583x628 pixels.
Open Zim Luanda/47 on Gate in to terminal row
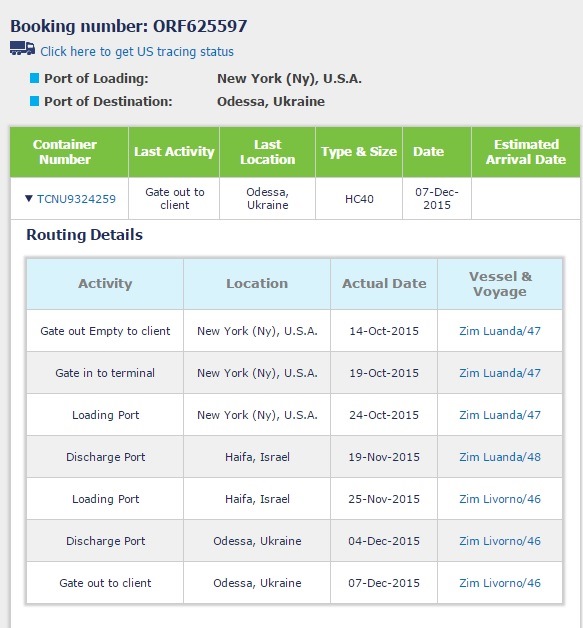coord(500,373)
